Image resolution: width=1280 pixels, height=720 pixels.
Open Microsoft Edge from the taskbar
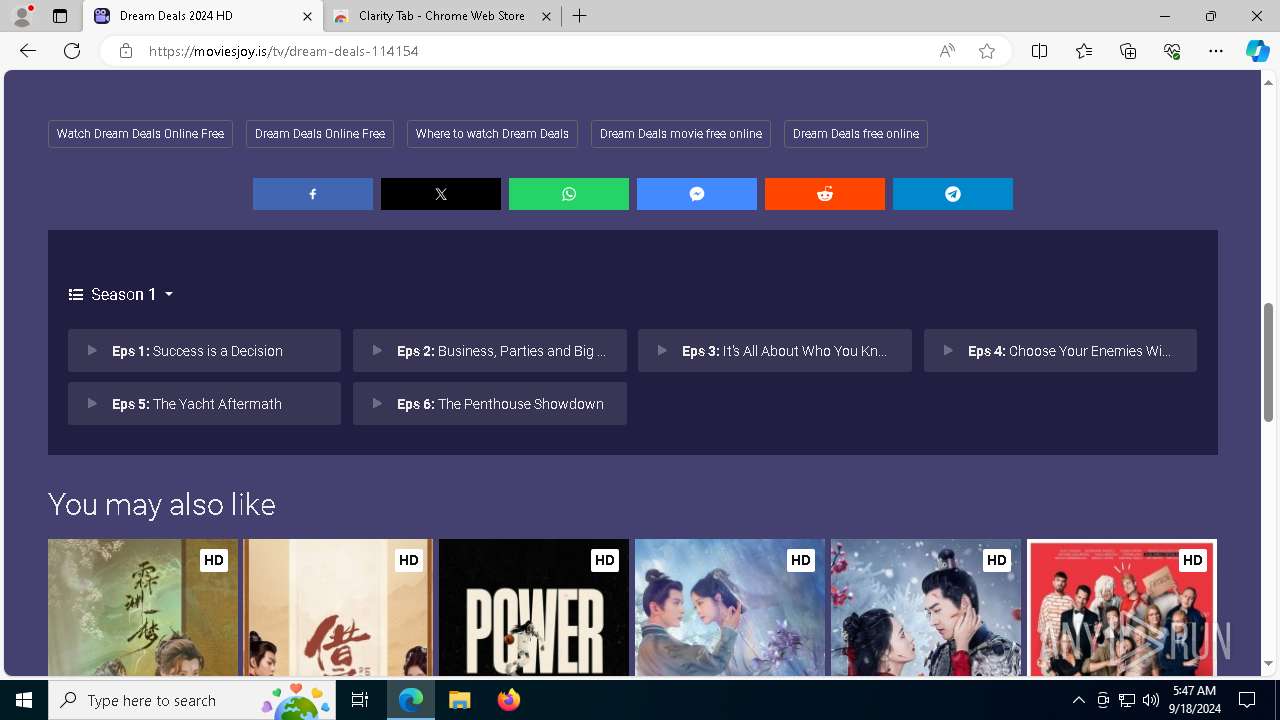point(411,700)
